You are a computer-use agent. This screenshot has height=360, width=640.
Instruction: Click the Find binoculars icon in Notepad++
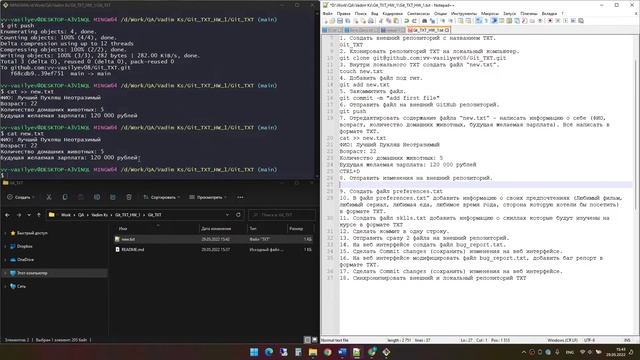pyautogui.click(x=424, y=21)
